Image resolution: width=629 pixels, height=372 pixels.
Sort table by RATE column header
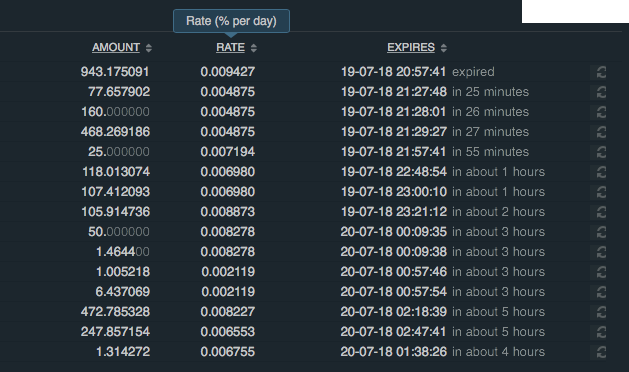230,47
